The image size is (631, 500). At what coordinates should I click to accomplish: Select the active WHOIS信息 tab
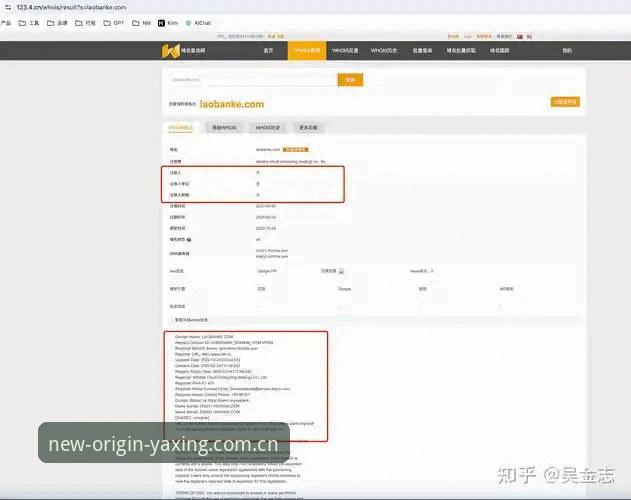[x=181, y=128]
